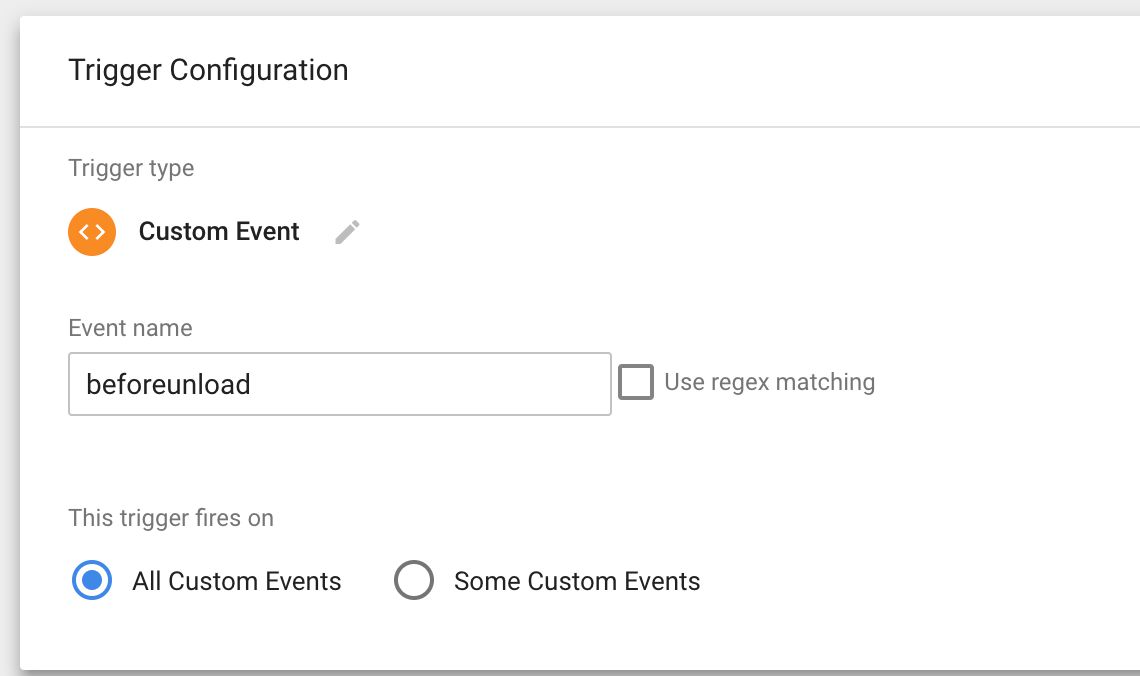Click the All Custom Events label text
Image resolution: width=1140 pixels, height=676 pixels.
pos(236,581)
